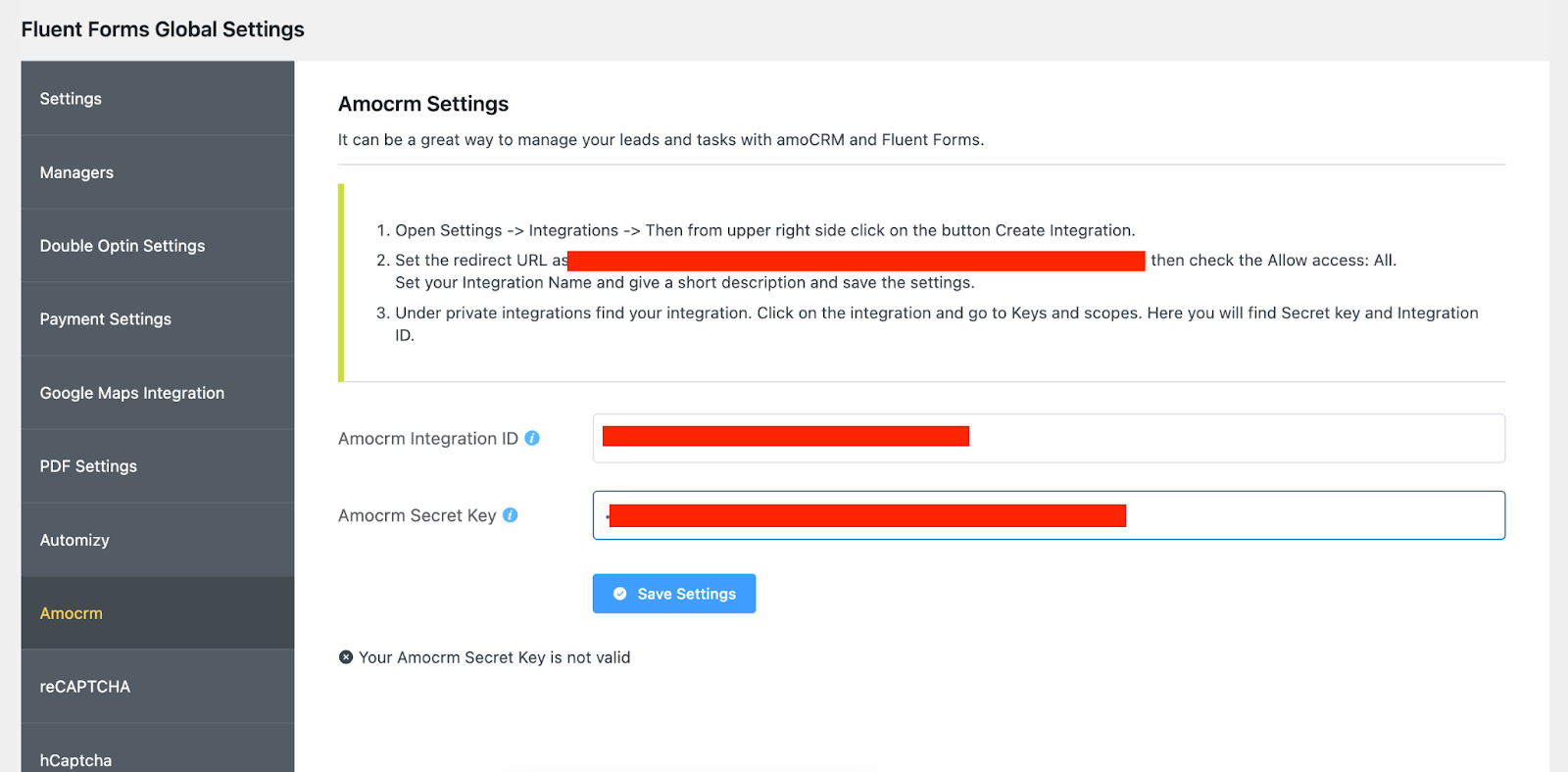This screenshot has width=1568, height=772.
Task: Select the active Amocrm sidebar item
Action: 158,613
